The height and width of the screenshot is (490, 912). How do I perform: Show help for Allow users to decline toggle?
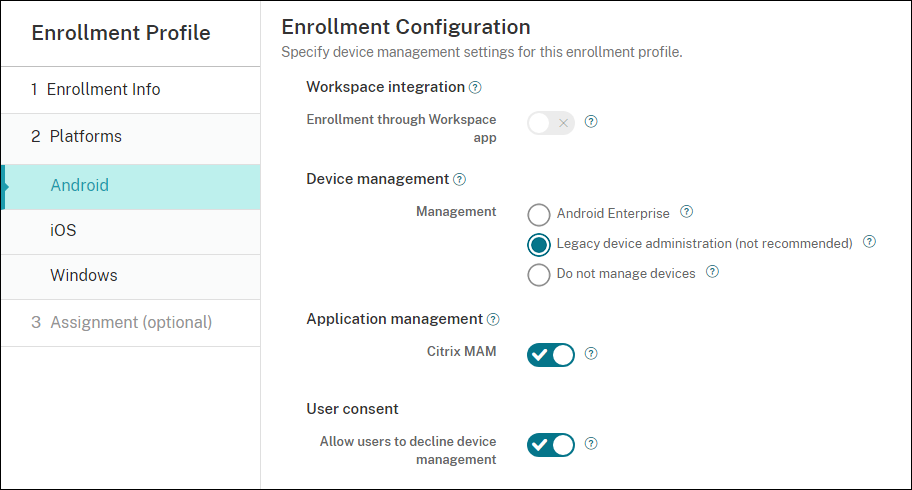click(x=591, y=443)
